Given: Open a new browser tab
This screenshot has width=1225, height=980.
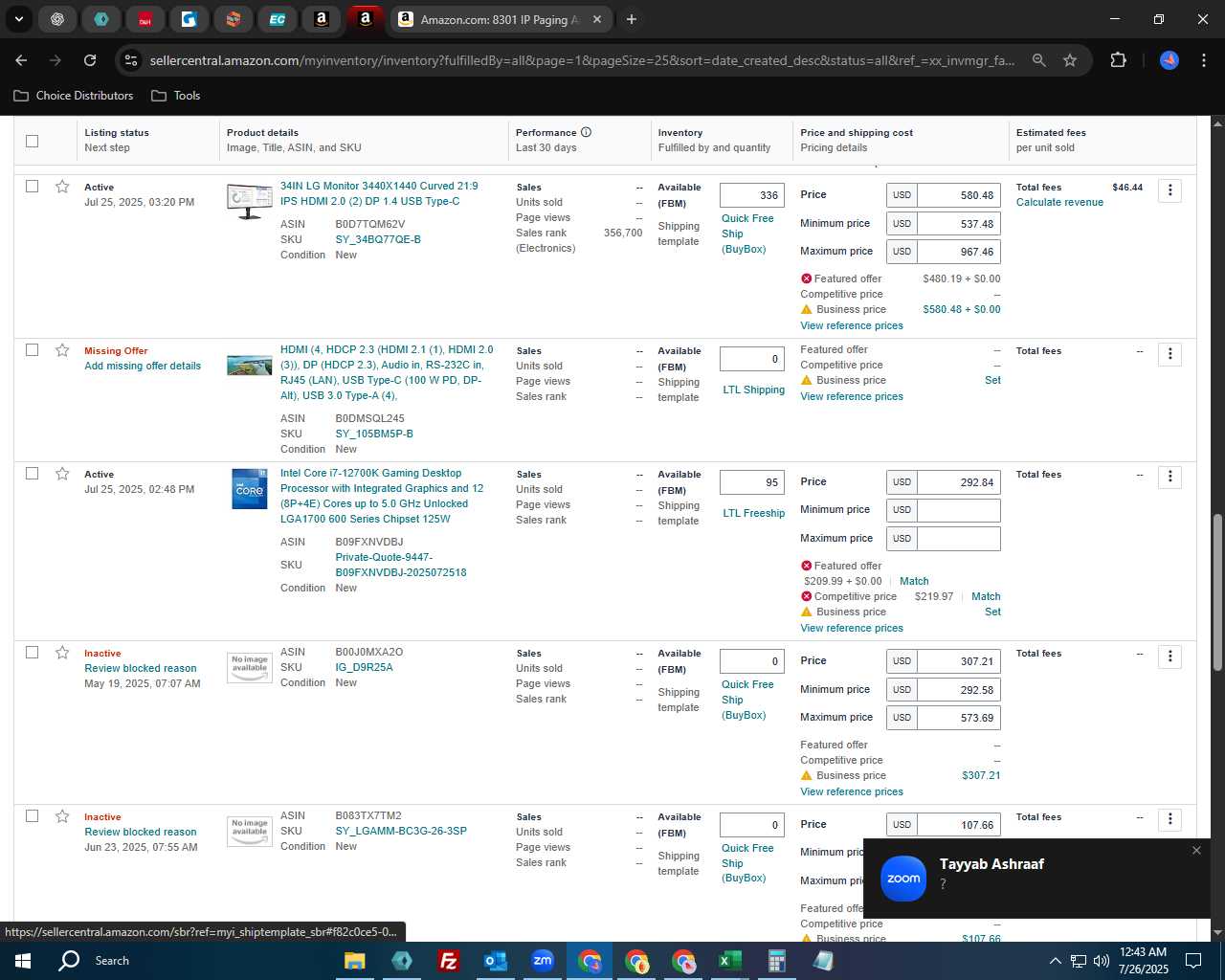Looking at the screenshot, I should click(x=632, y=19).
